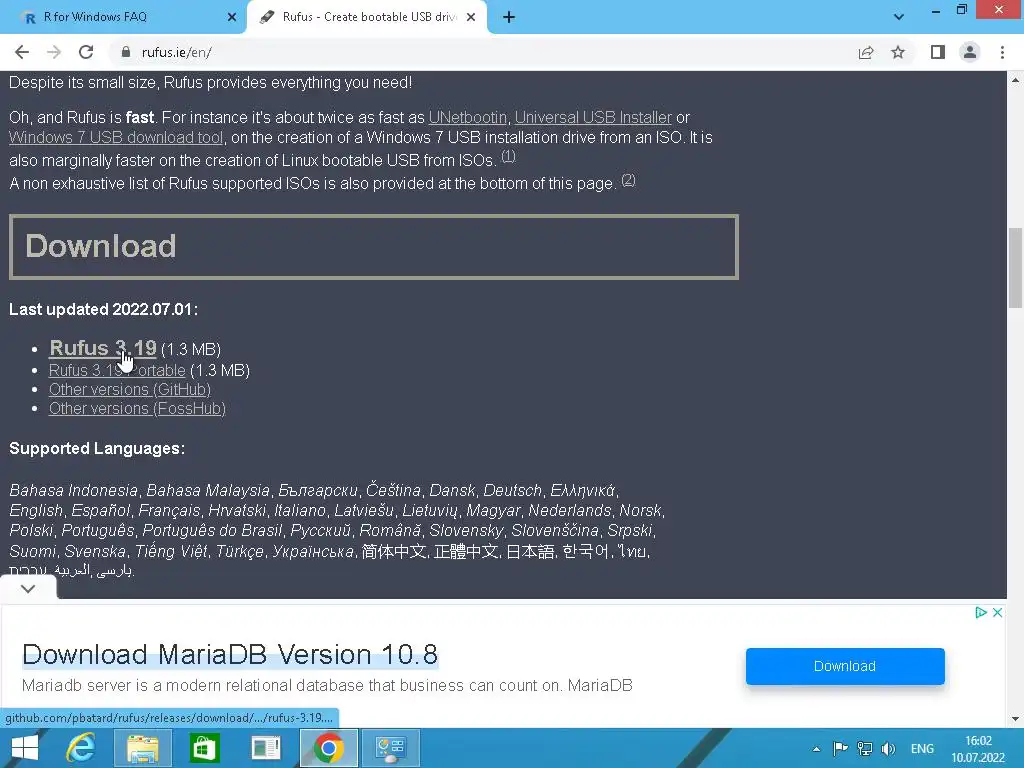Switch to Chrome in the taskbar
This screenshot has height=768, width=1024.
328,748
